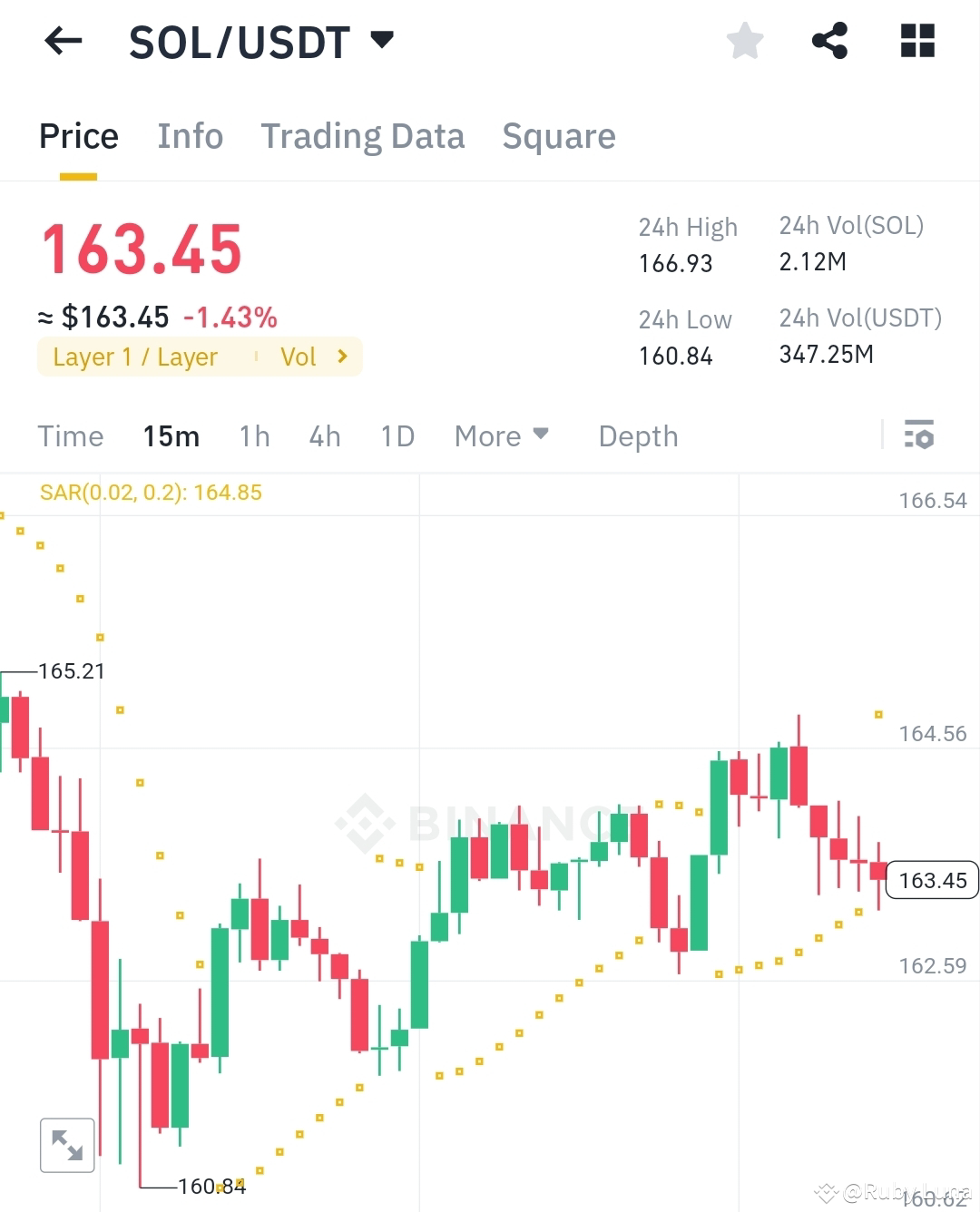Add SOL/USDT to favorites via star icon
The image size is (980, 1212).
coord(744,41)
